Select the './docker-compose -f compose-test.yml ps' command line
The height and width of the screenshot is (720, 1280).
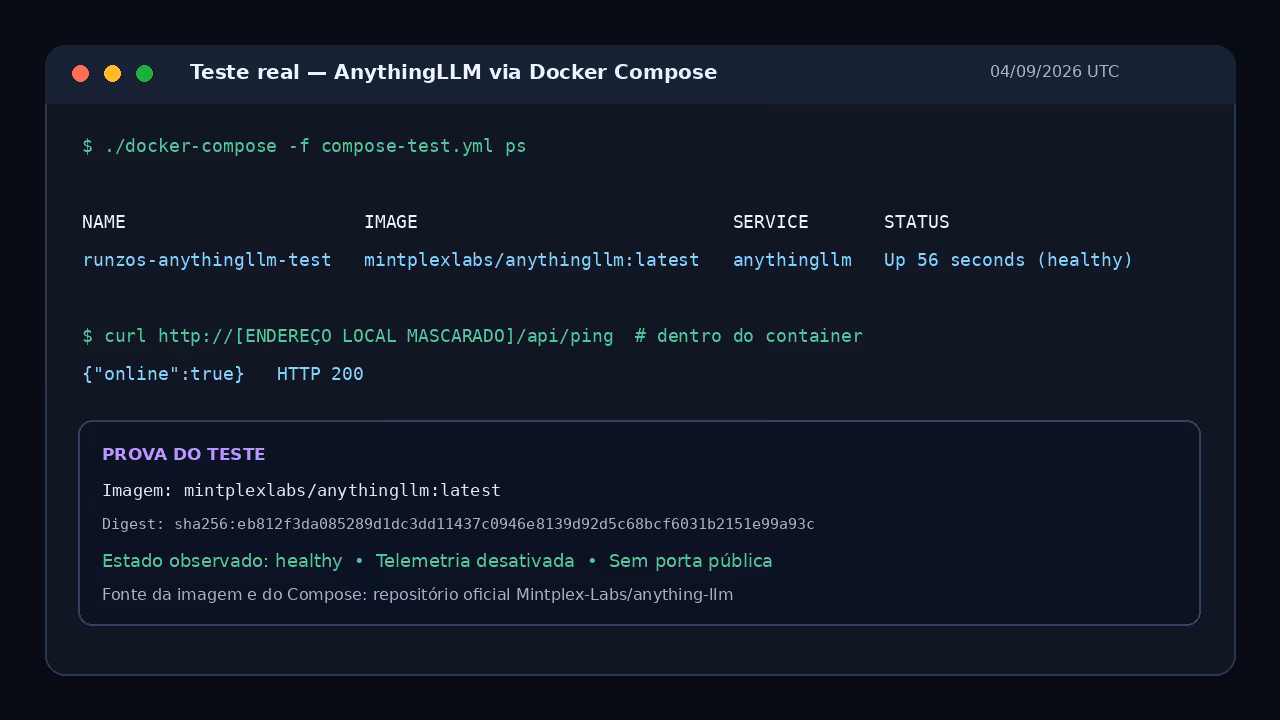tap(304, 146)
